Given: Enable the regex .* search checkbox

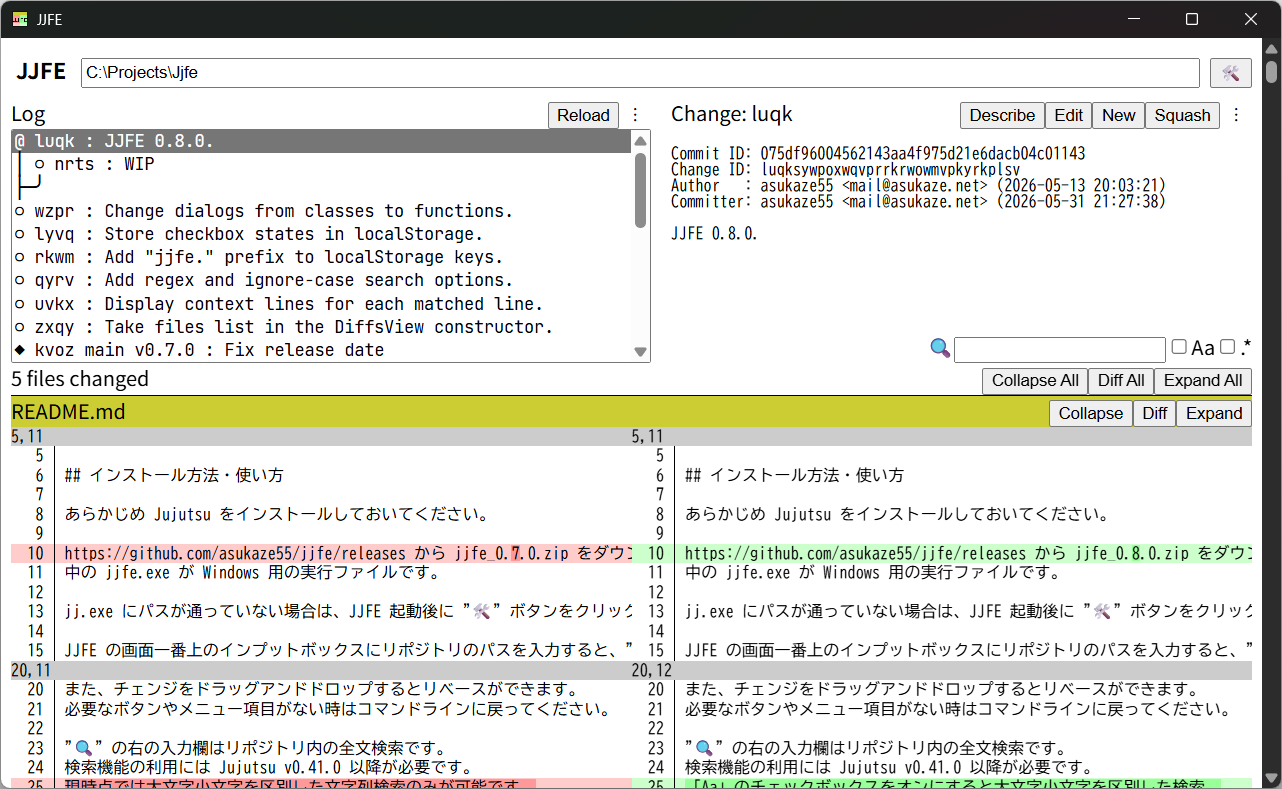Looking at the screenshot, I should [x=1227, y=347].
